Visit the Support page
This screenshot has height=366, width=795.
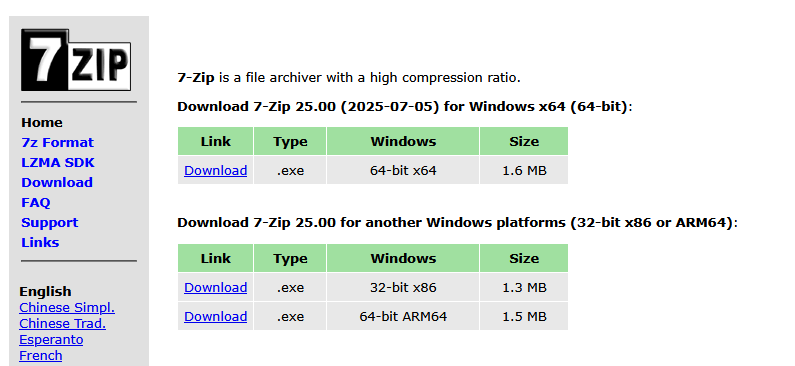(50, 223)
